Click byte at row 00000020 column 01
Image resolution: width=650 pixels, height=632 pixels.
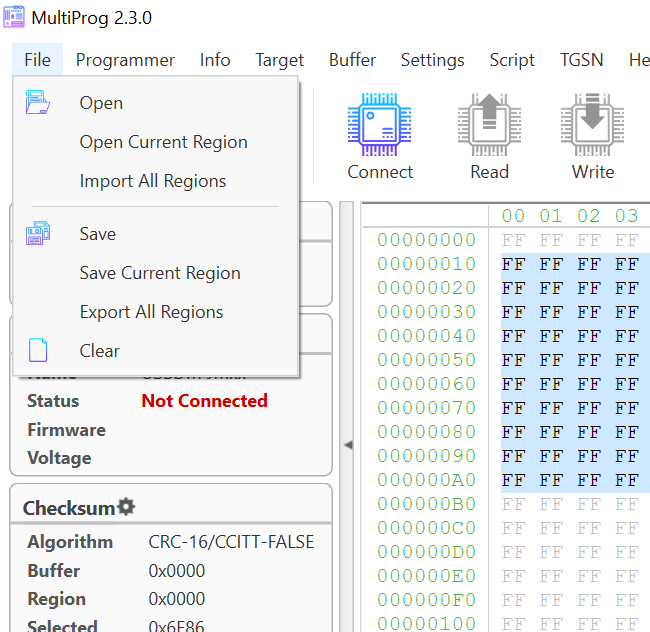551,288
